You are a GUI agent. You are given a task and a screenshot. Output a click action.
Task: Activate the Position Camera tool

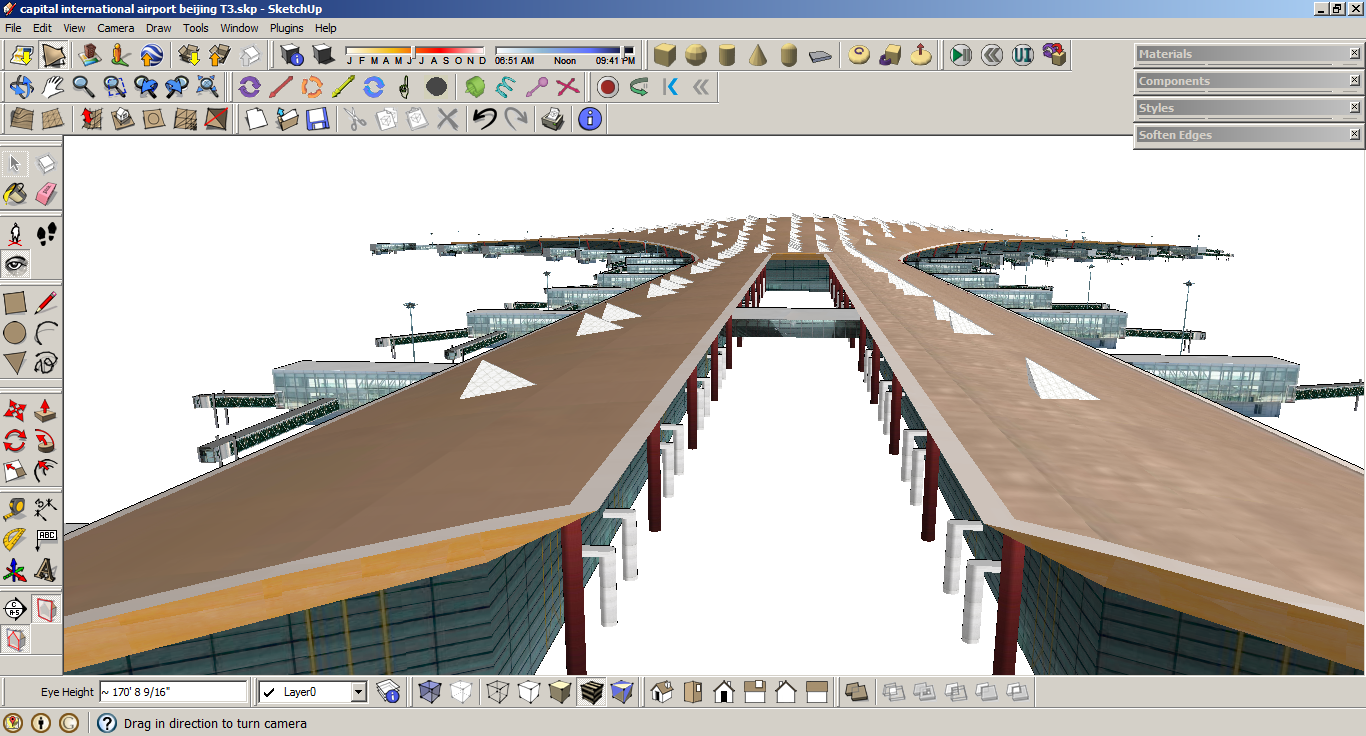pos(15,235)
